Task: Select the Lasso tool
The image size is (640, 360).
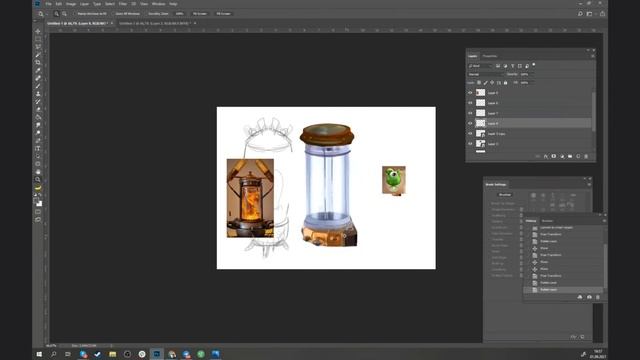Action: click(38, 47)
